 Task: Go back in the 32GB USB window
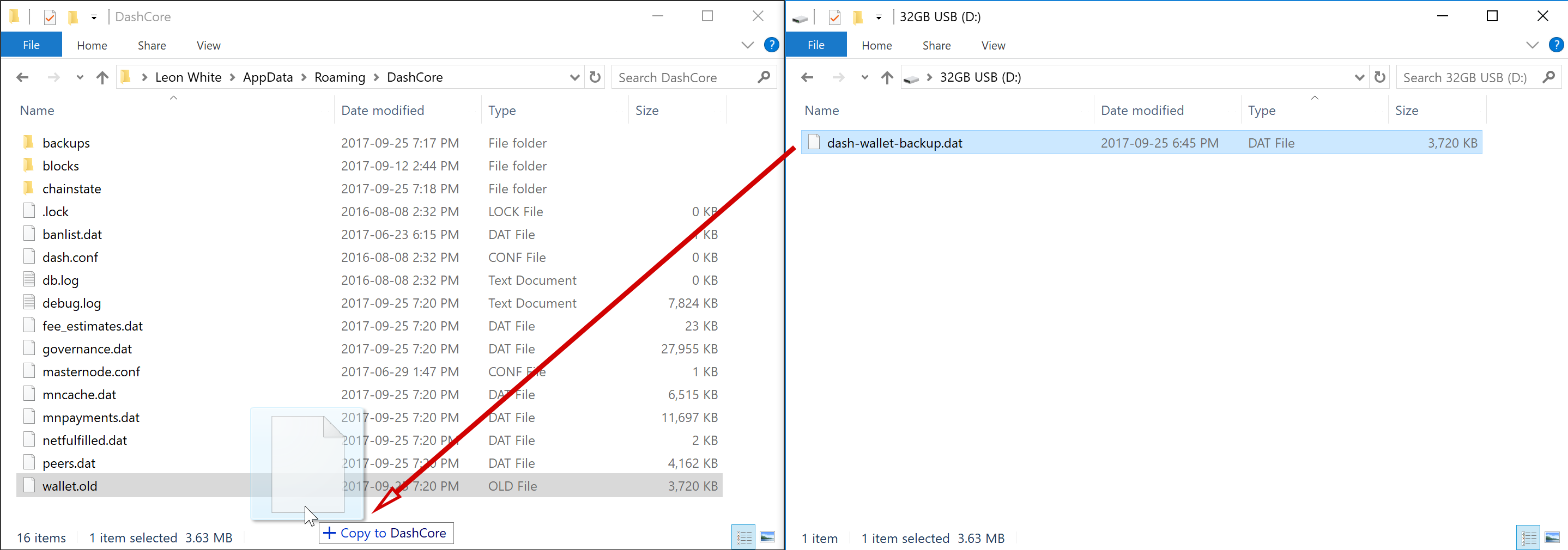point(807,77)
